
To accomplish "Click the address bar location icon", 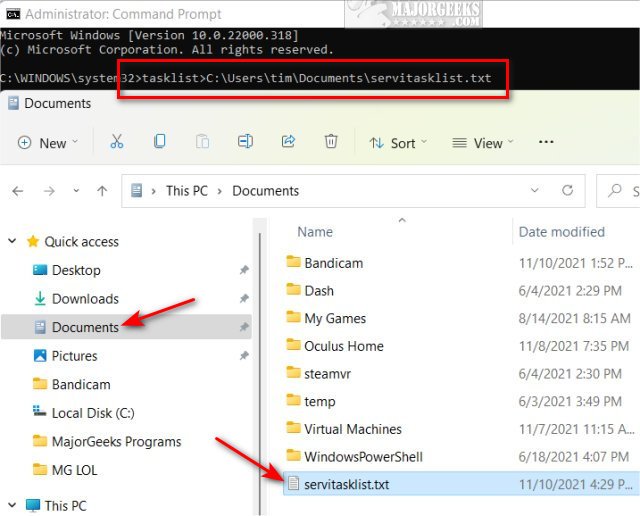I will click(x=136, y=191).
